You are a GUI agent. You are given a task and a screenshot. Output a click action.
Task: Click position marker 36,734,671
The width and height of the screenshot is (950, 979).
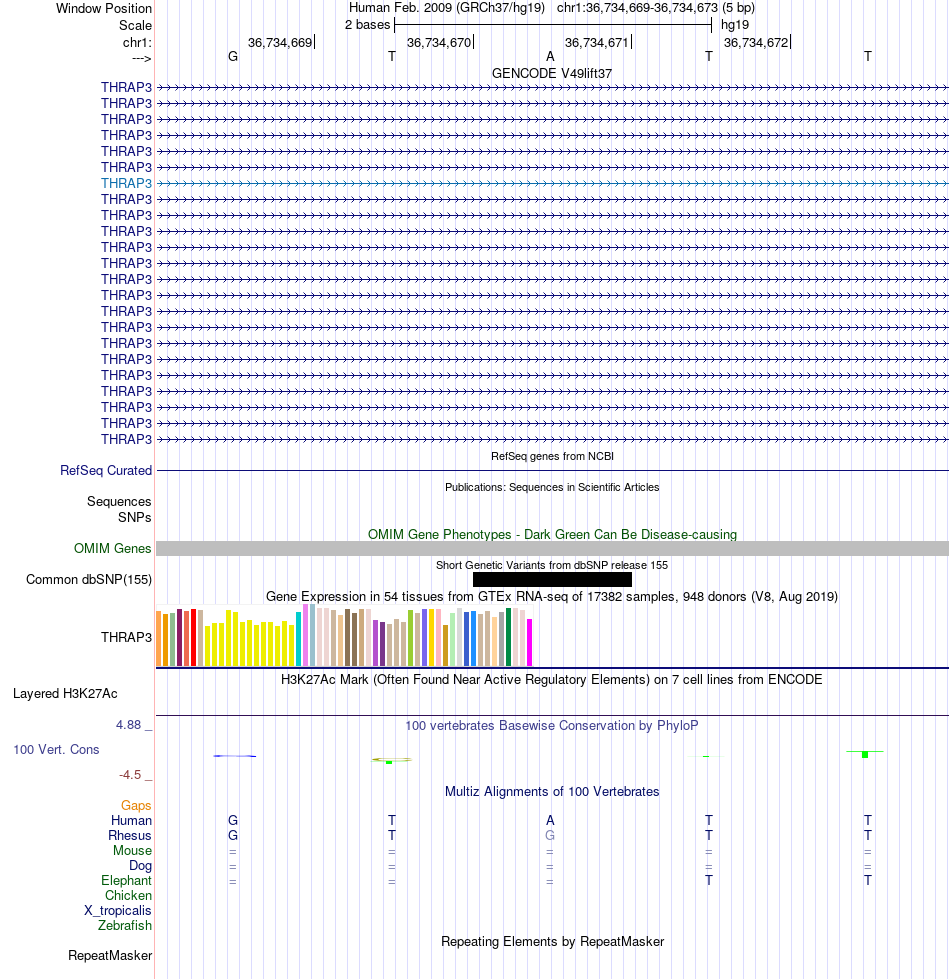point(597,42)
